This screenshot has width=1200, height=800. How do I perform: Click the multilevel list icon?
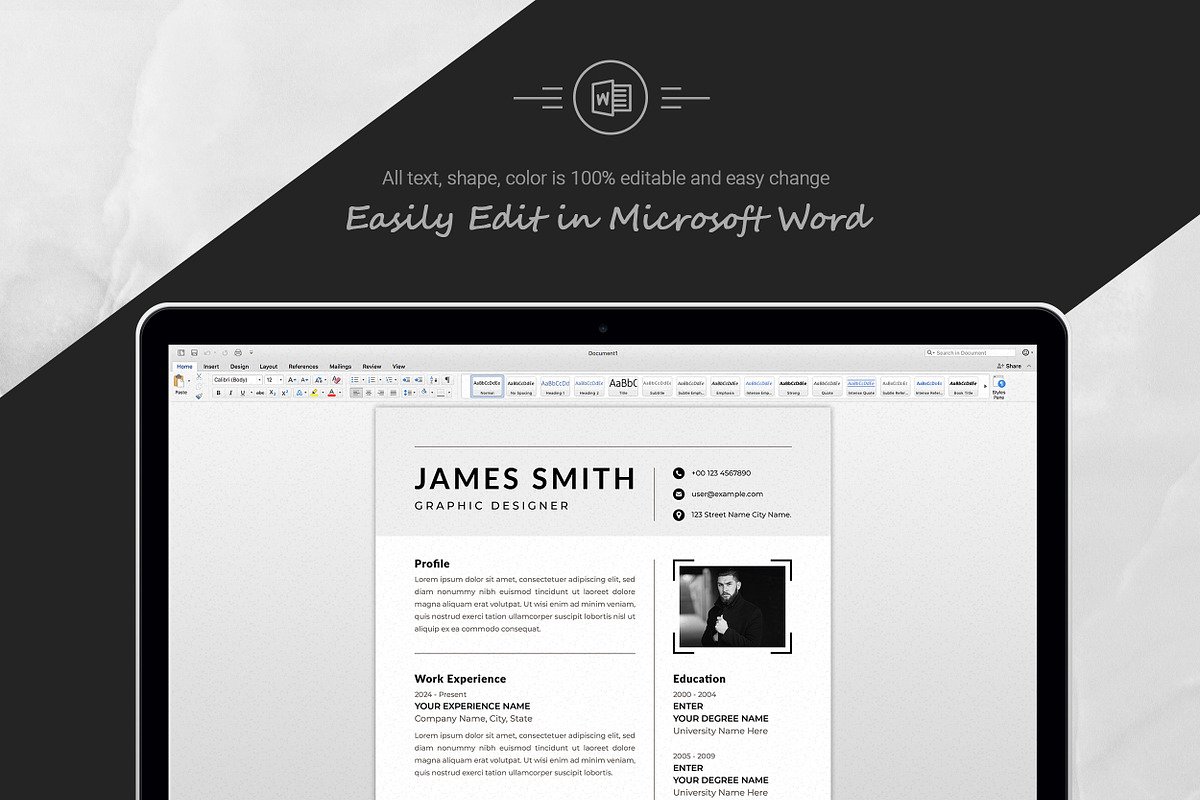pos(389,380)
